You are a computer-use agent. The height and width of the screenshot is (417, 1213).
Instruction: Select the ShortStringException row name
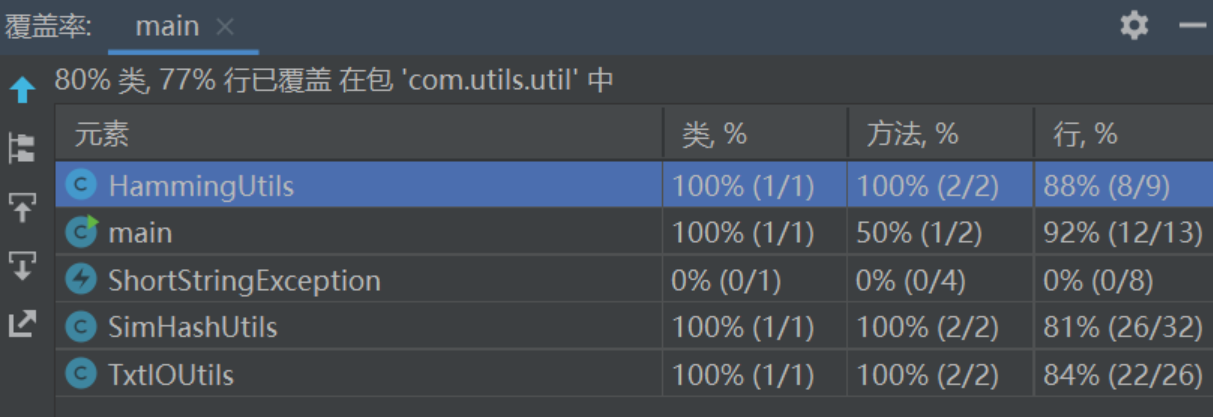[x=244, y=280]
